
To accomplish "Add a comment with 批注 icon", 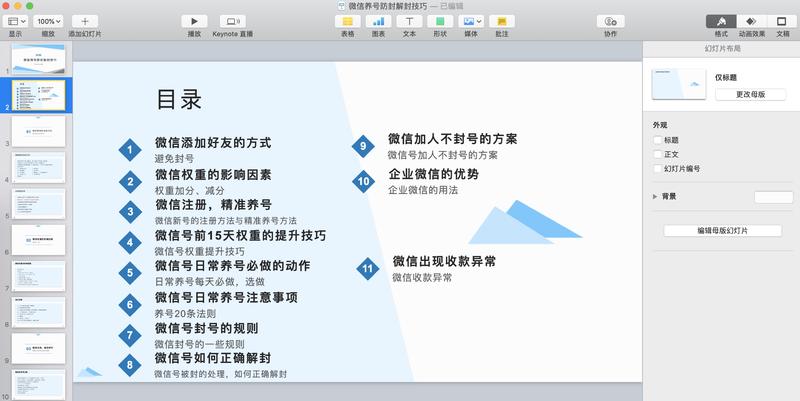I will [x=502, y=21].
